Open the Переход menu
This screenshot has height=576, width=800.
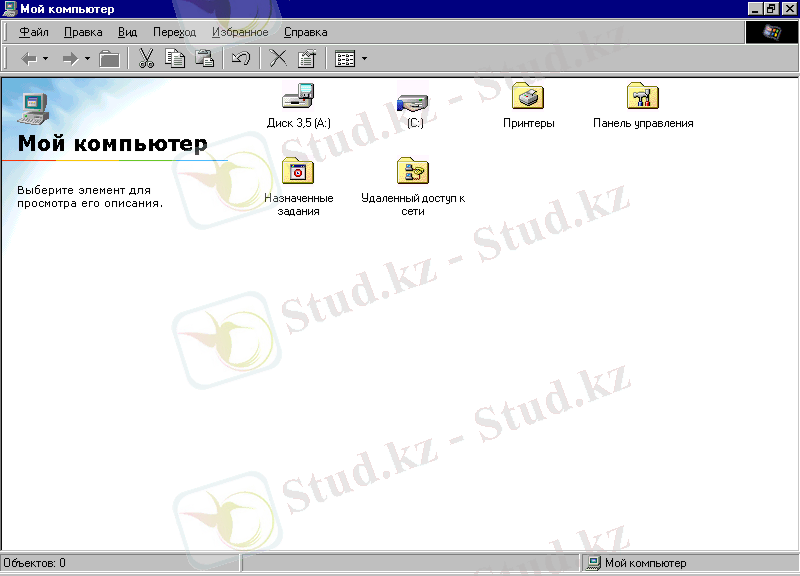(x=174, y=32)
